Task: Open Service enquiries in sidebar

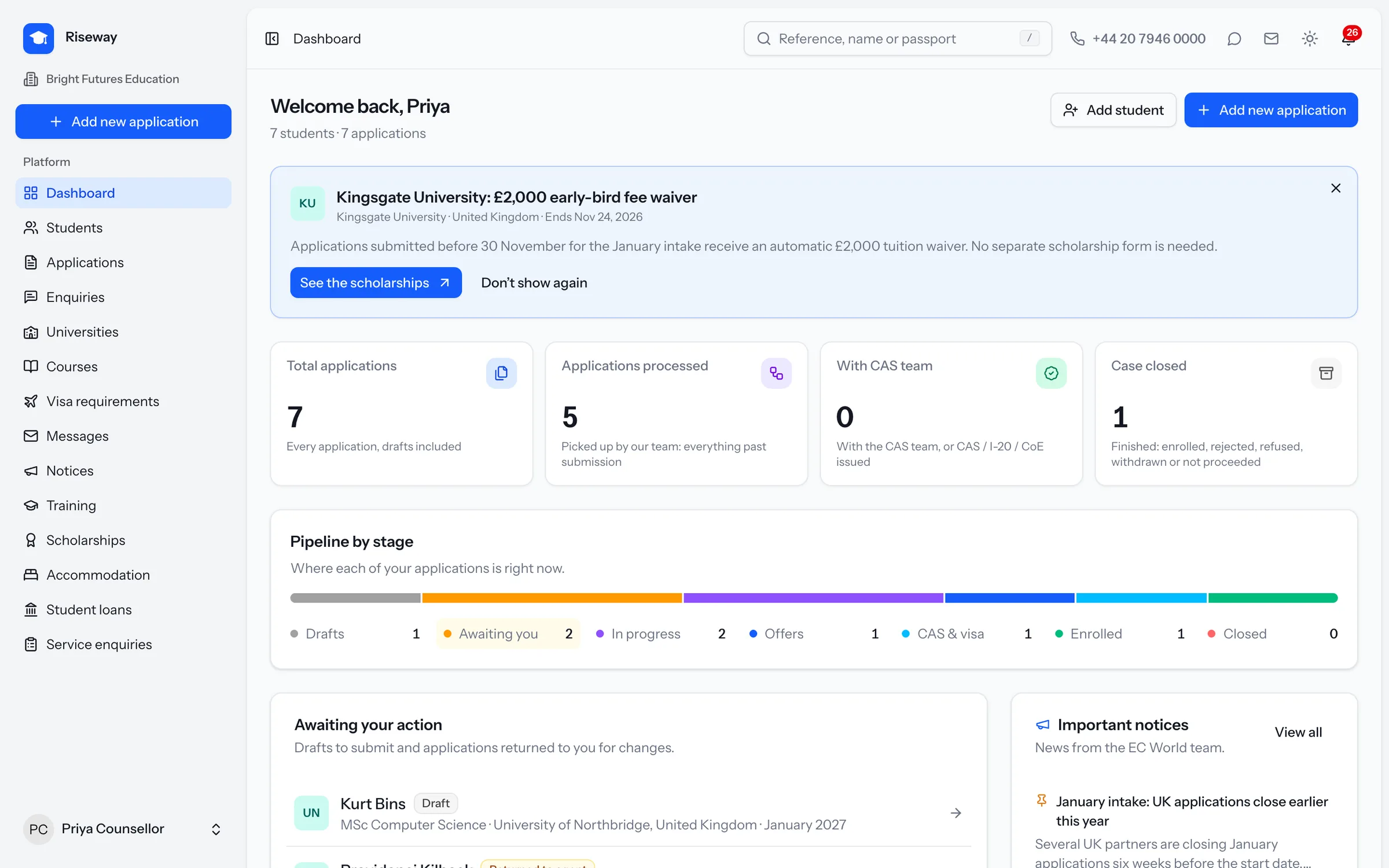Action: pyautogui.click(x=123, y=645)
